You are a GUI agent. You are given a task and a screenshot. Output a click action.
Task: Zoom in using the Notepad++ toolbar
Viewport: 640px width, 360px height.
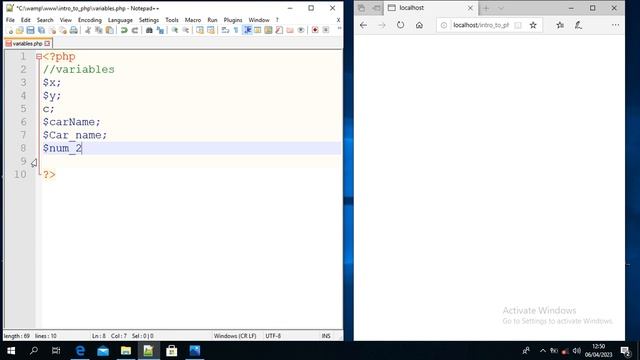coord(175,30)
